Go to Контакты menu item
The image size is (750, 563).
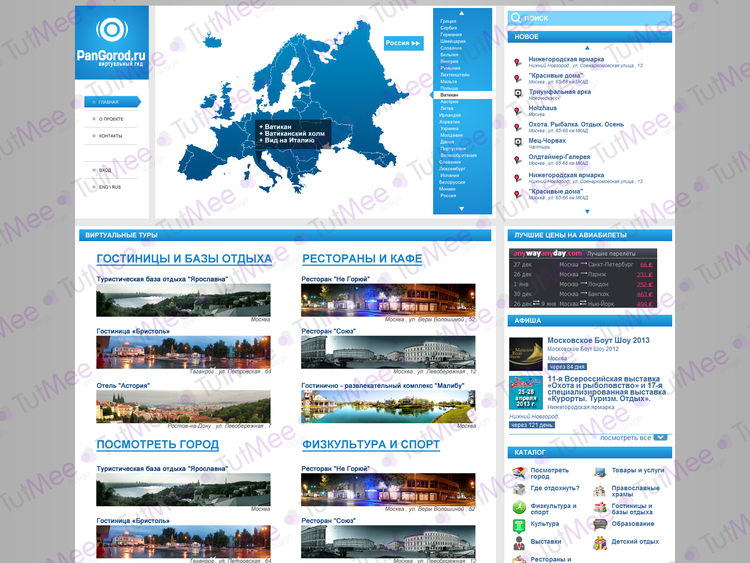point(110,136)
